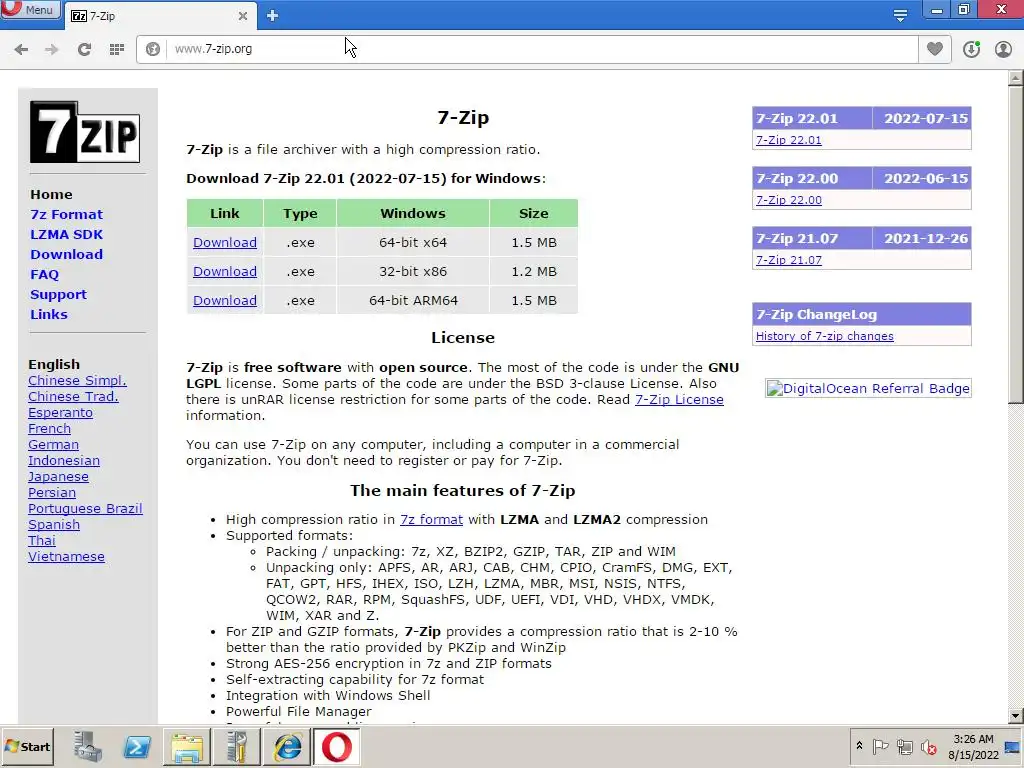Open Action Center flag icon
1024x768 pixels.
tap(880, 746)
